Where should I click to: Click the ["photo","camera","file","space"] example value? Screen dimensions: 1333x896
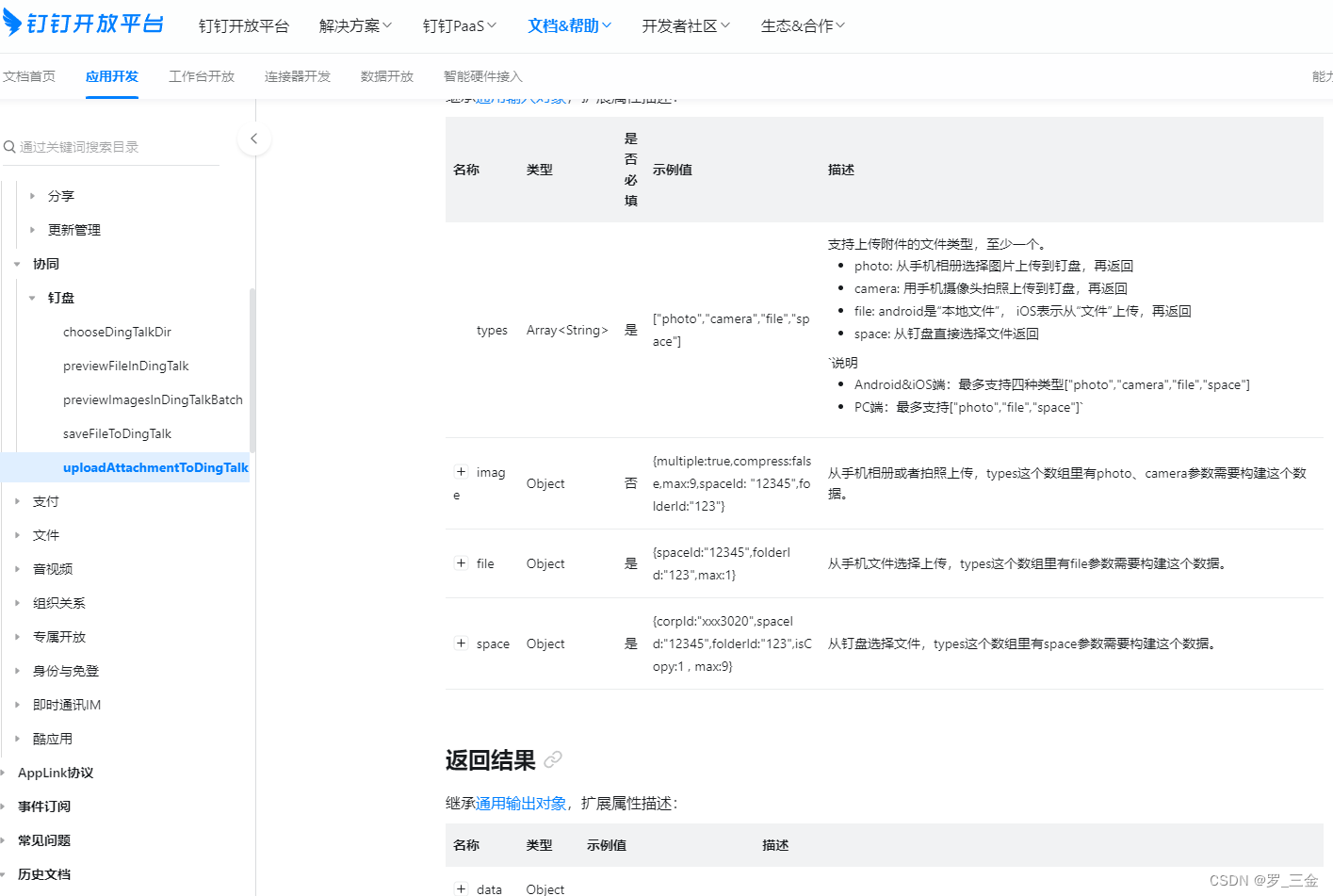point(731,330)
